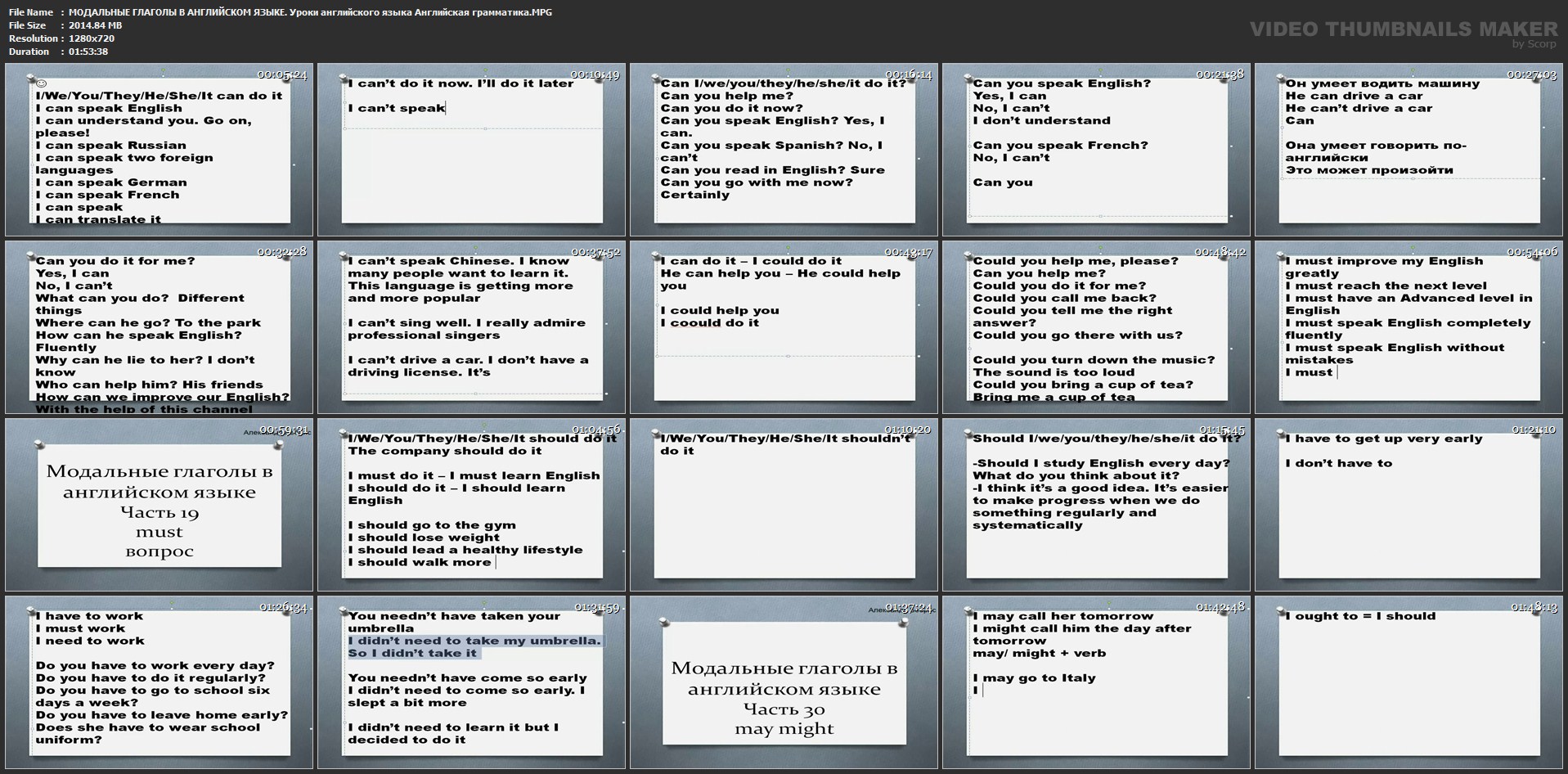Click the line "I can't do it now. I'll do it later"
The width and height of the screenshot is (1568, 774).
pyautogui.click(x=461, y=83)
